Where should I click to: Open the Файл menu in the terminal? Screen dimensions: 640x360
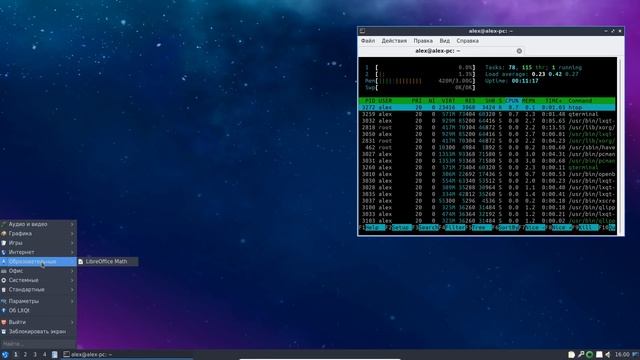tap(368, 41)
